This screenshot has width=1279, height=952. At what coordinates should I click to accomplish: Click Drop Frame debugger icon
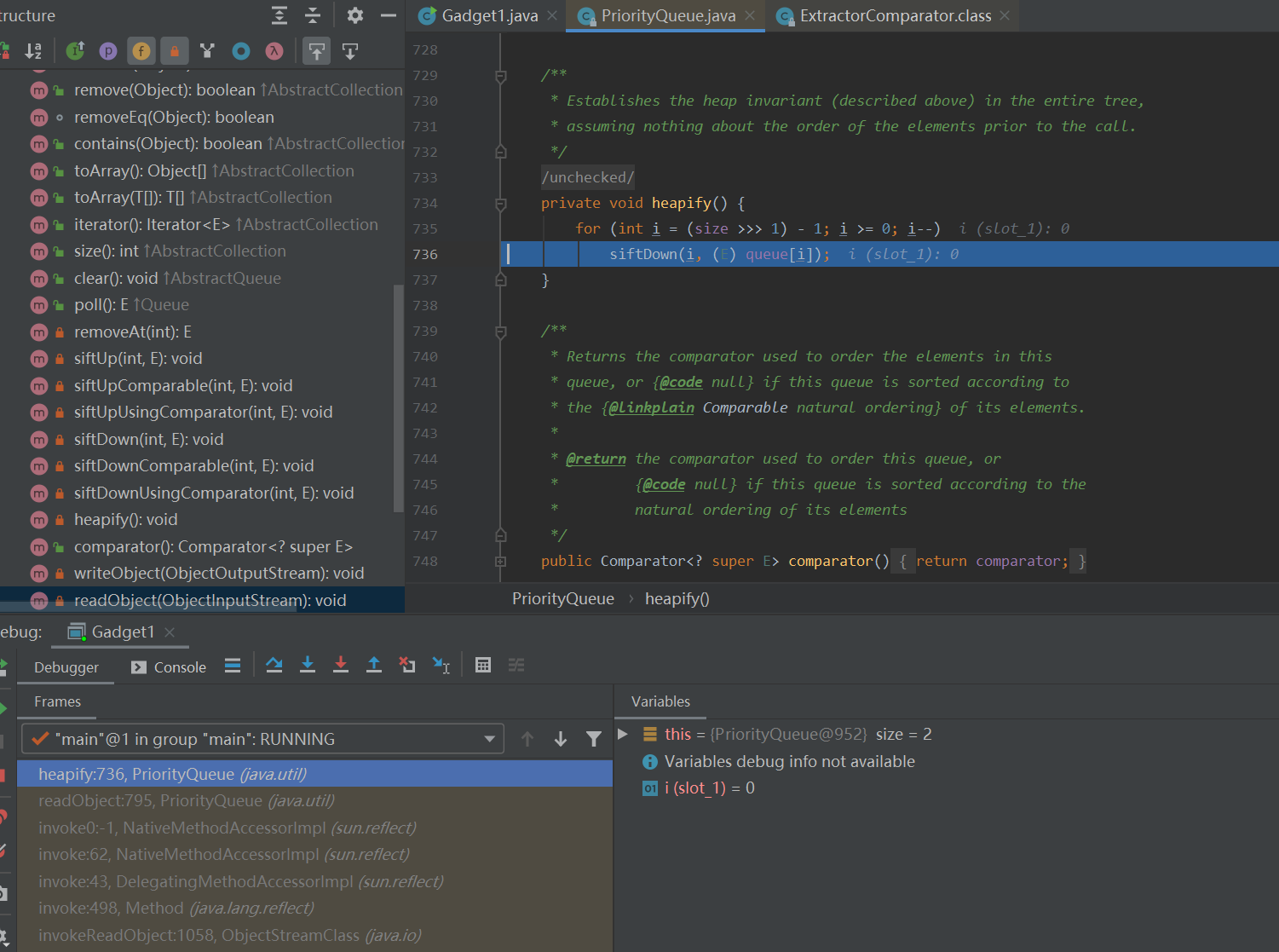[407, 666]
